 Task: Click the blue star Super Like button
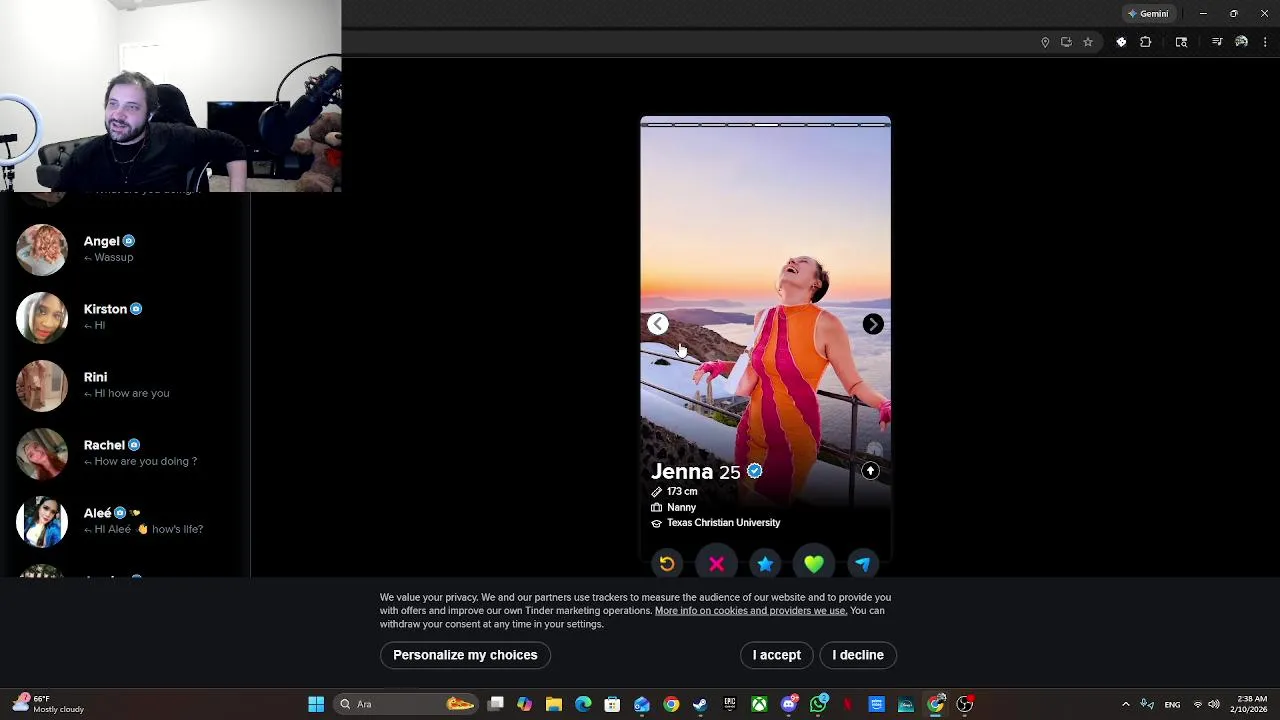765,564
